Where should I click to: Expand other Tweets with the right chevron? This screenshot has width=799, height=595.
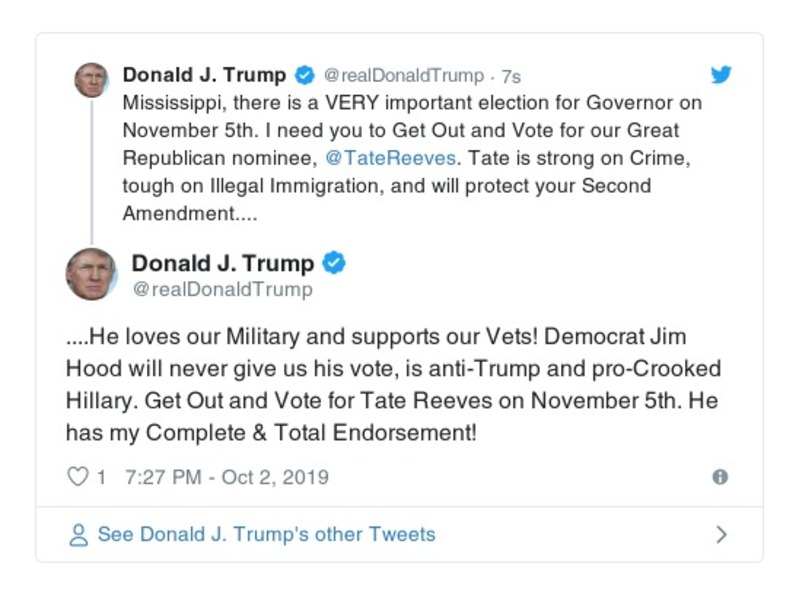722,535
